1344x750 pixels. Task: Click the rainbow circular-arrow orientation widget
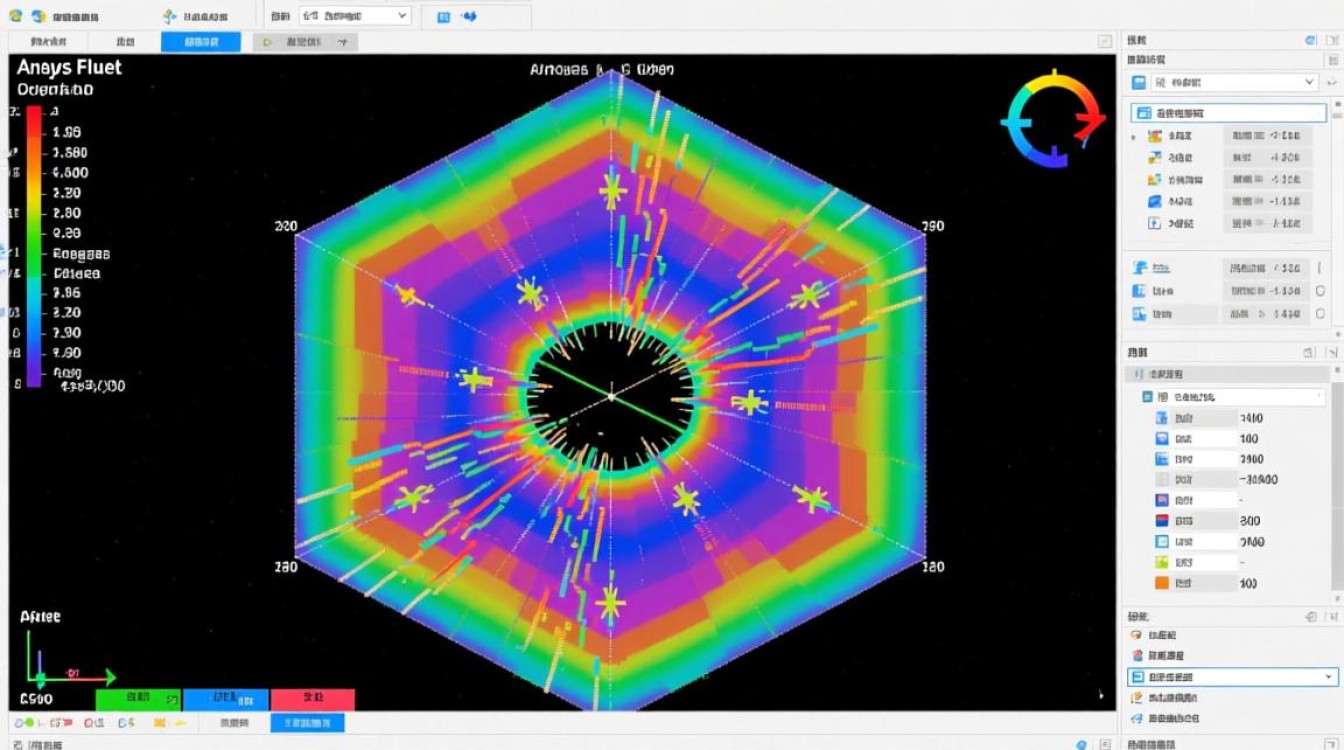[1053, 120]
